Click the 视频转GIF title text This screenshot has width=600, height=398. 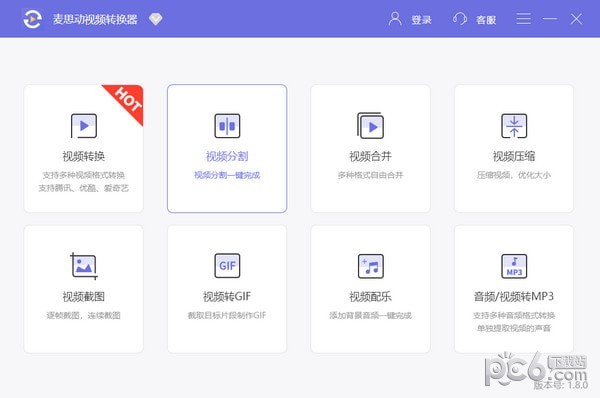227,296
